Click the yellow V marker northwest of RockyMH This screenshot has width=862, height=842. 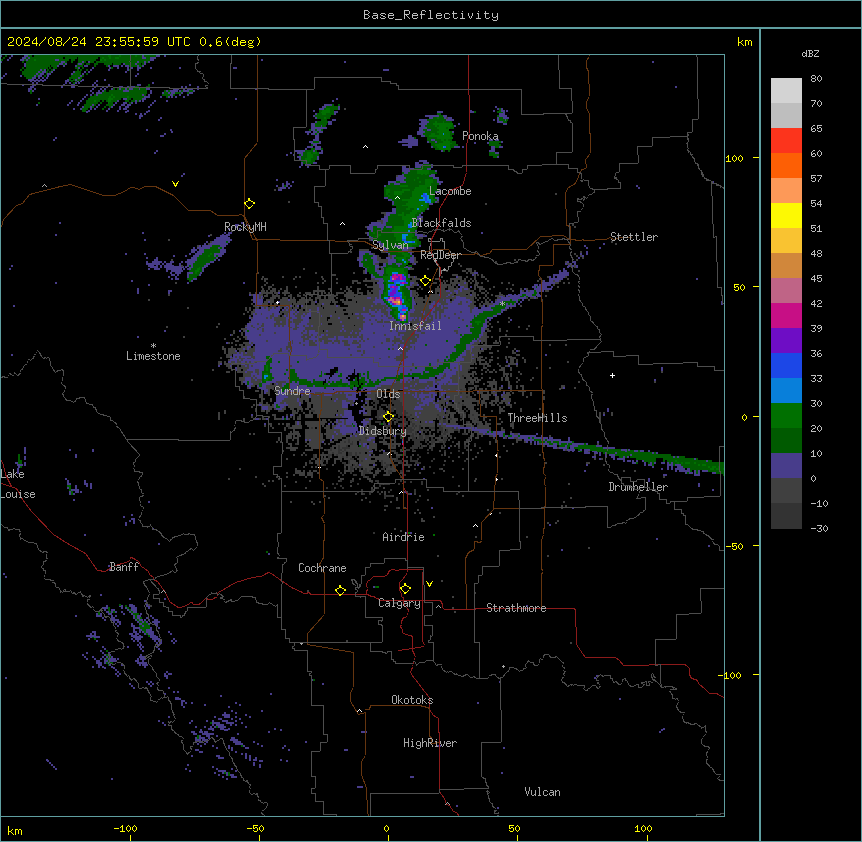[x=175, y=184]
